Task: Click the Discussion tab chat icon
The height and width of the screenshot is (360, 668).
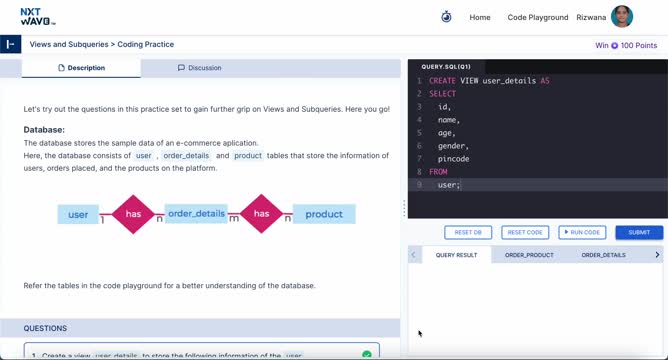Action: [181, 68]
